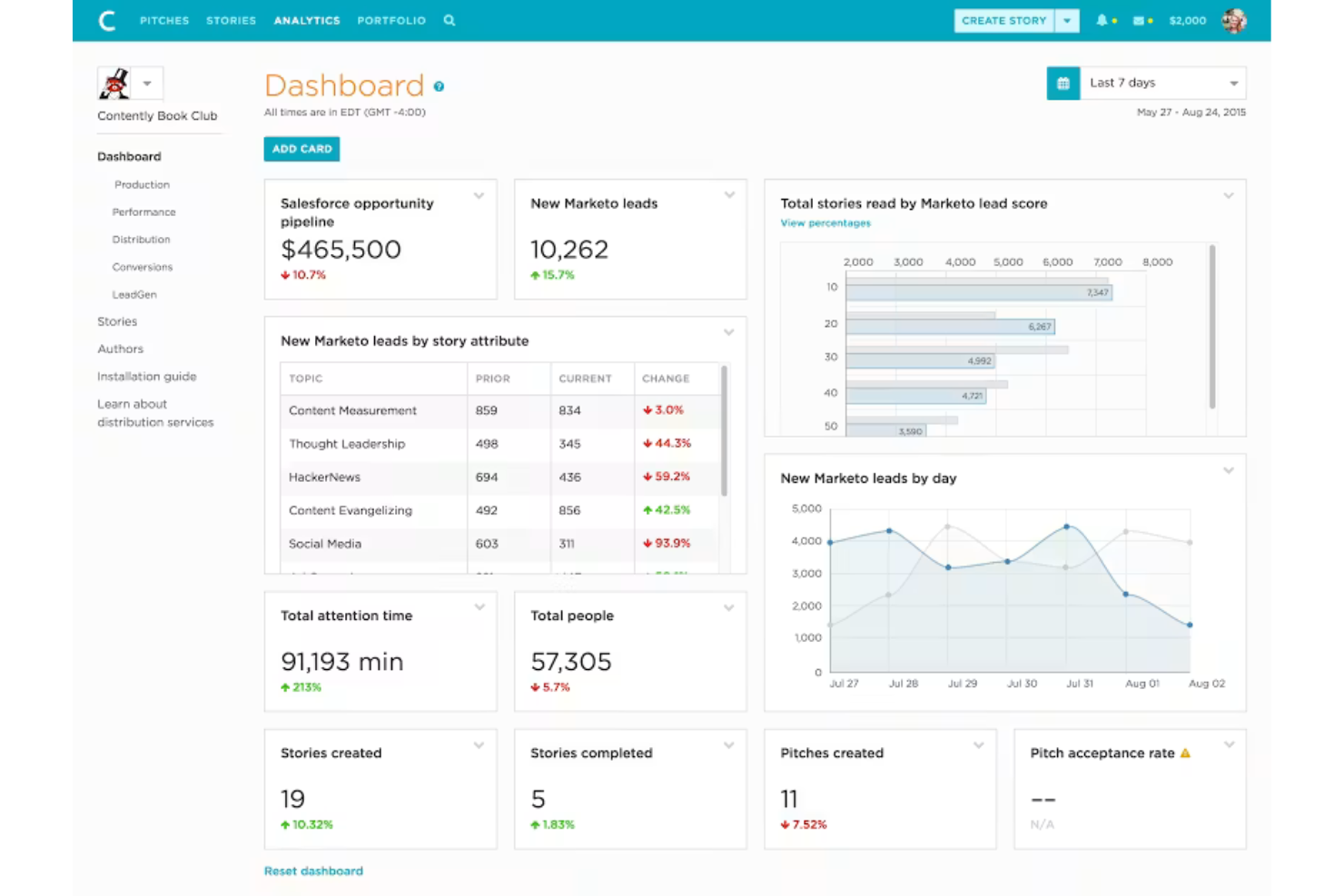Click Content Evangelizing table row
The width and height of the screenshot is (1344, 896).
499,510
